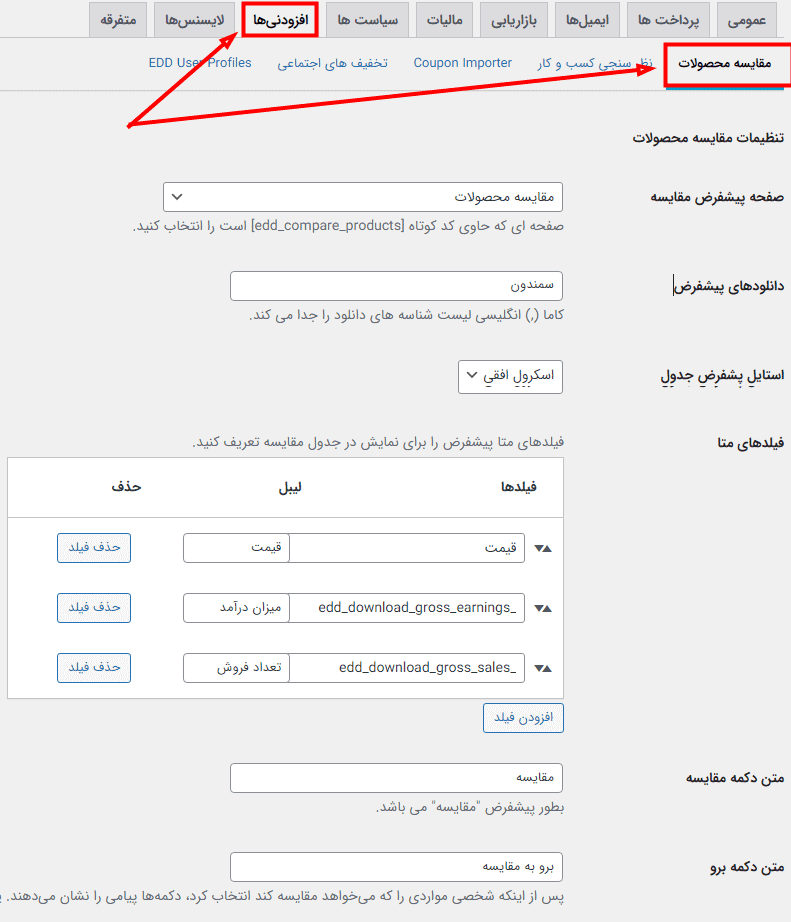This screenshot has width=791, height=922.
Task: Open the نظر سنجی کسب و کار section
Action: pos(595,63)
